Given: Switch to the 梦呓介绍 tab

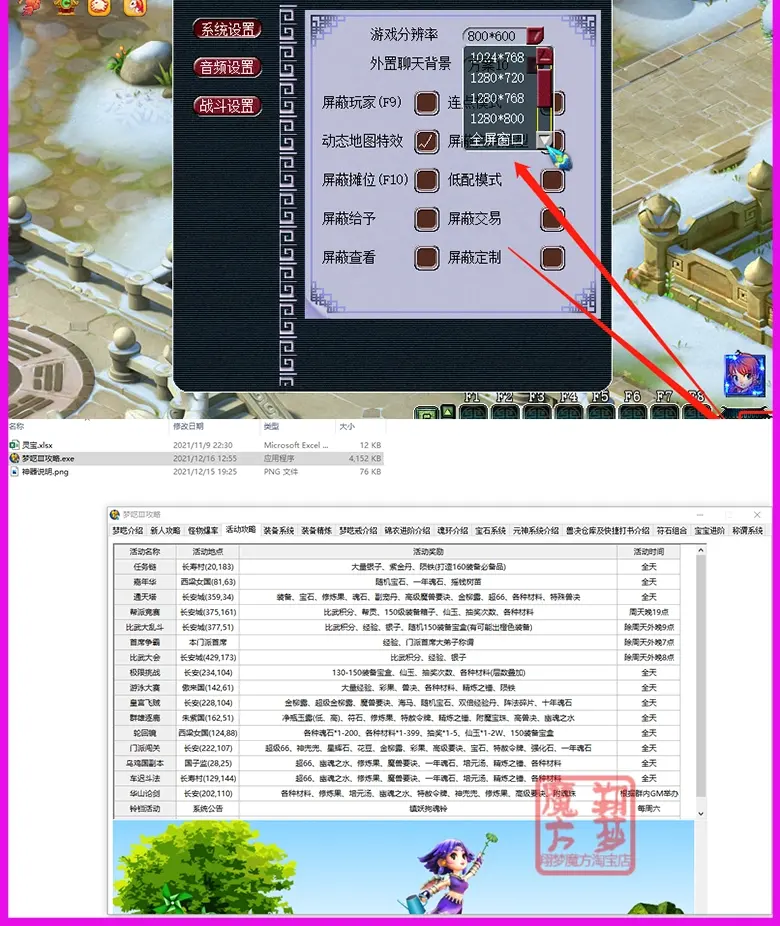Looking at the screenshot, I should 128,530.
